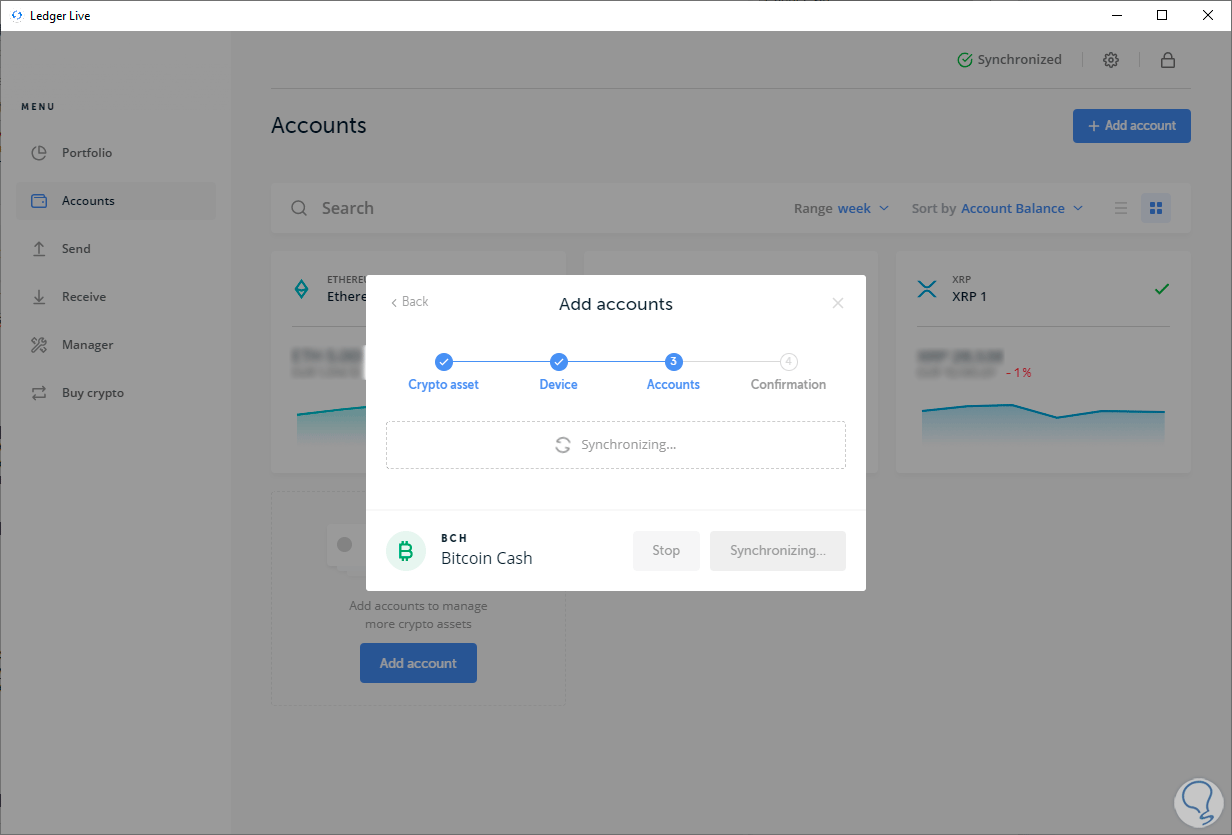The image size is (1232, 835).
Task: Switch to grid view layout
Action: click(x=1156, y=208)
